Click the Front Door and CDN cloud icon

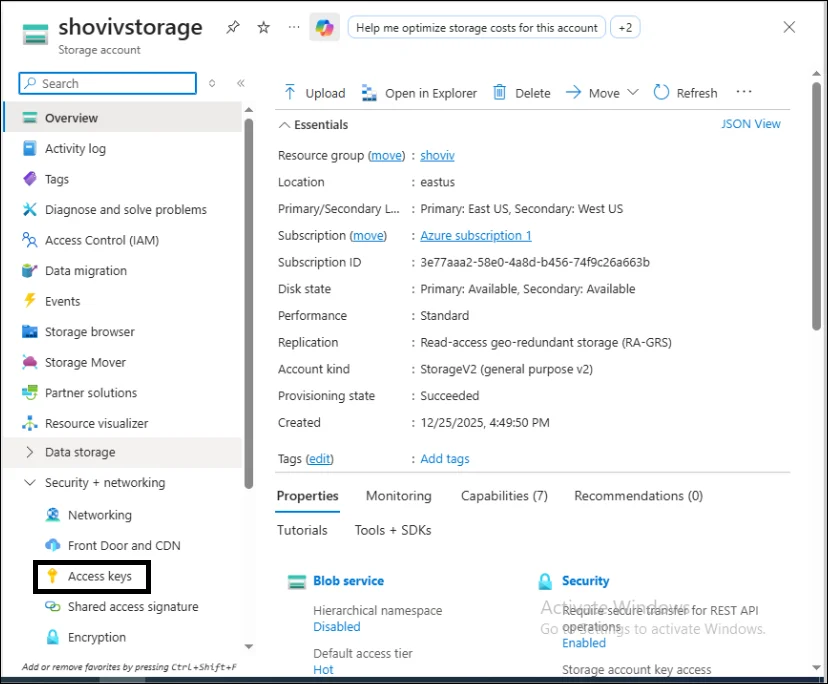(52, 545)
